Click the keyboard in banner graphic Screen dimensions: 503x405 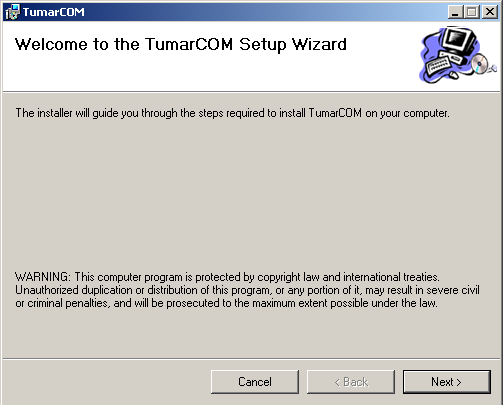click(437, 66)
